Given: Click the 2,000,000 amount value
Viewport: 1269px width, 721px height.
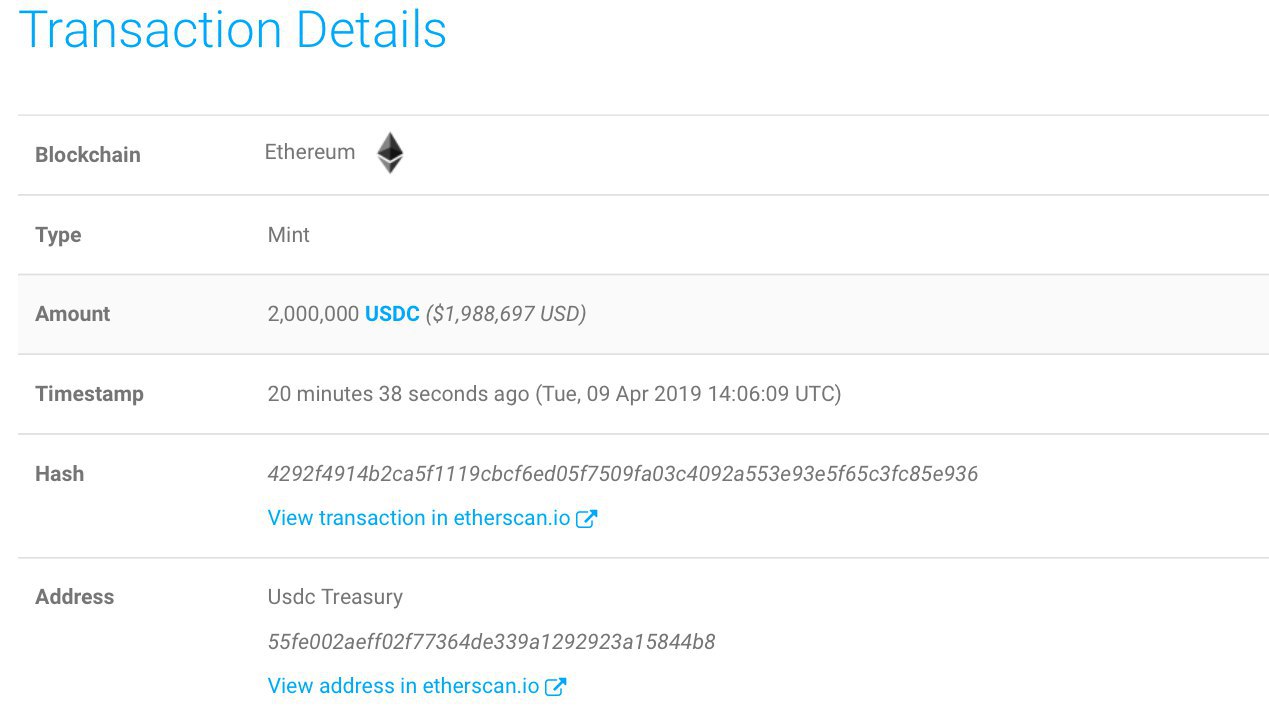Looking at the screenshot, I should tap(313, 314).
